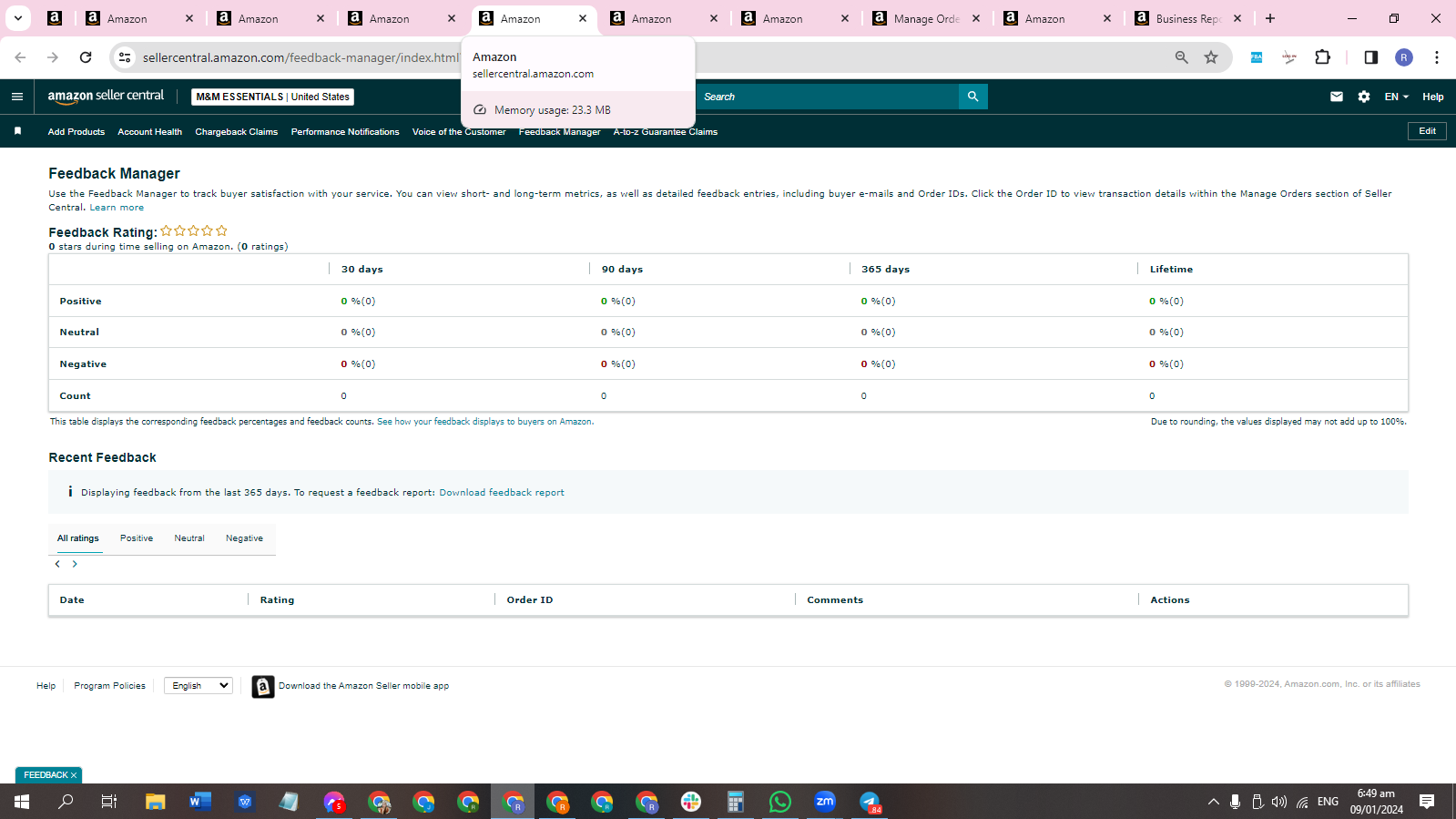Viewport: 1456px width, 819px height.
Task: Go to the previous feedback page arrow
Action: 57,564
